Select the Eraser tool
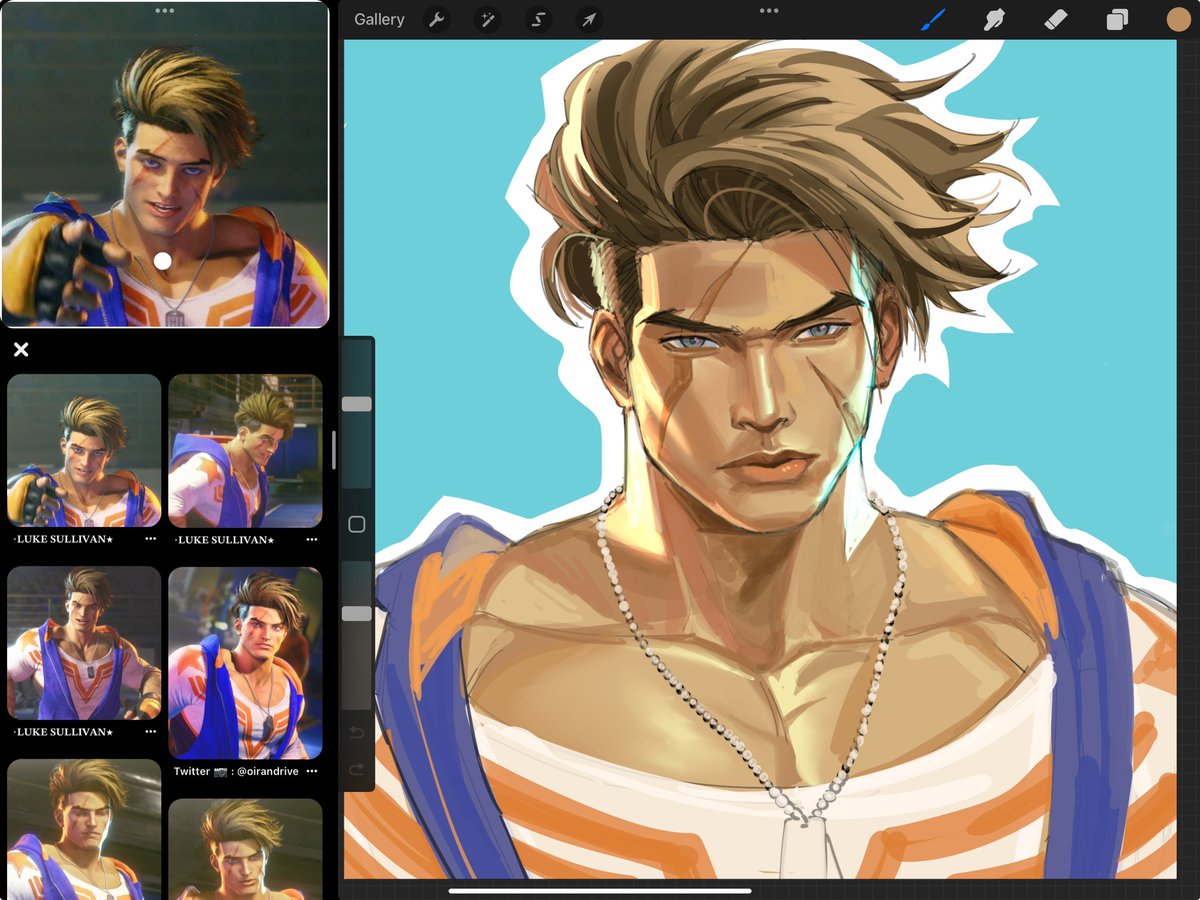This screenshot has height=900, width=1200. pyautogui.click(x=1056, y=19)
